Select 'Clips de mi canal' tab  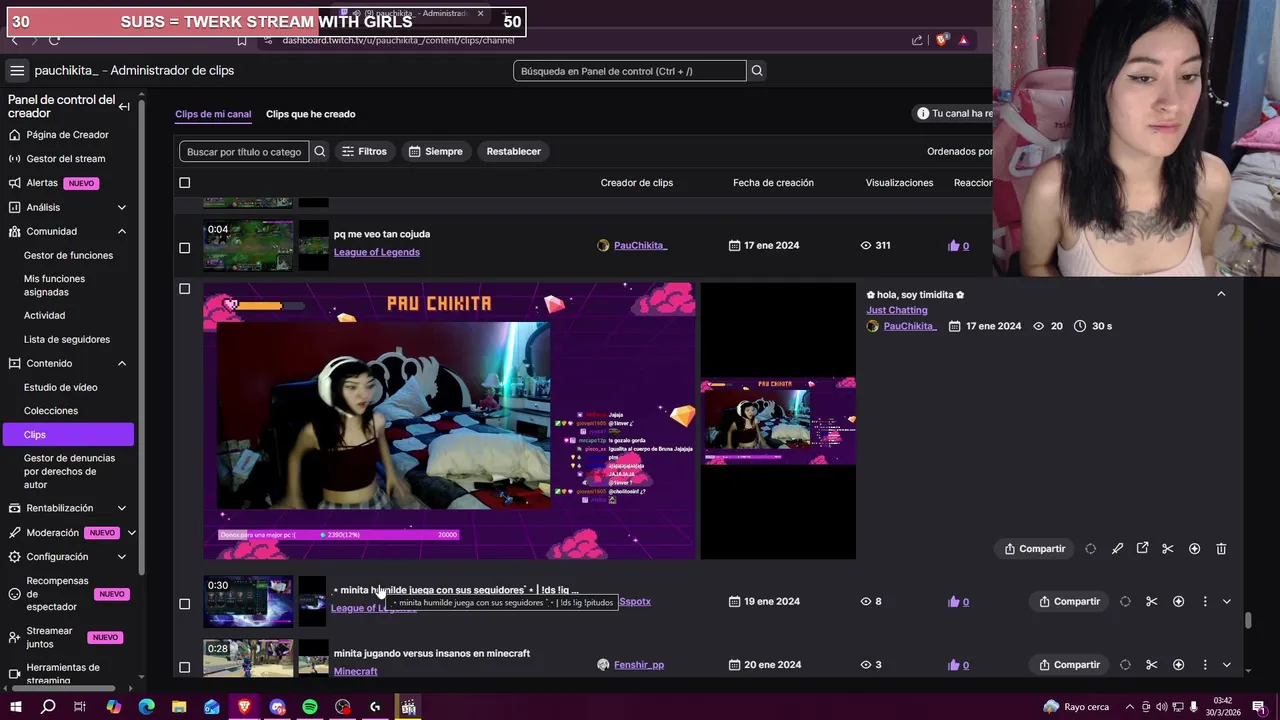coord(213,114)
